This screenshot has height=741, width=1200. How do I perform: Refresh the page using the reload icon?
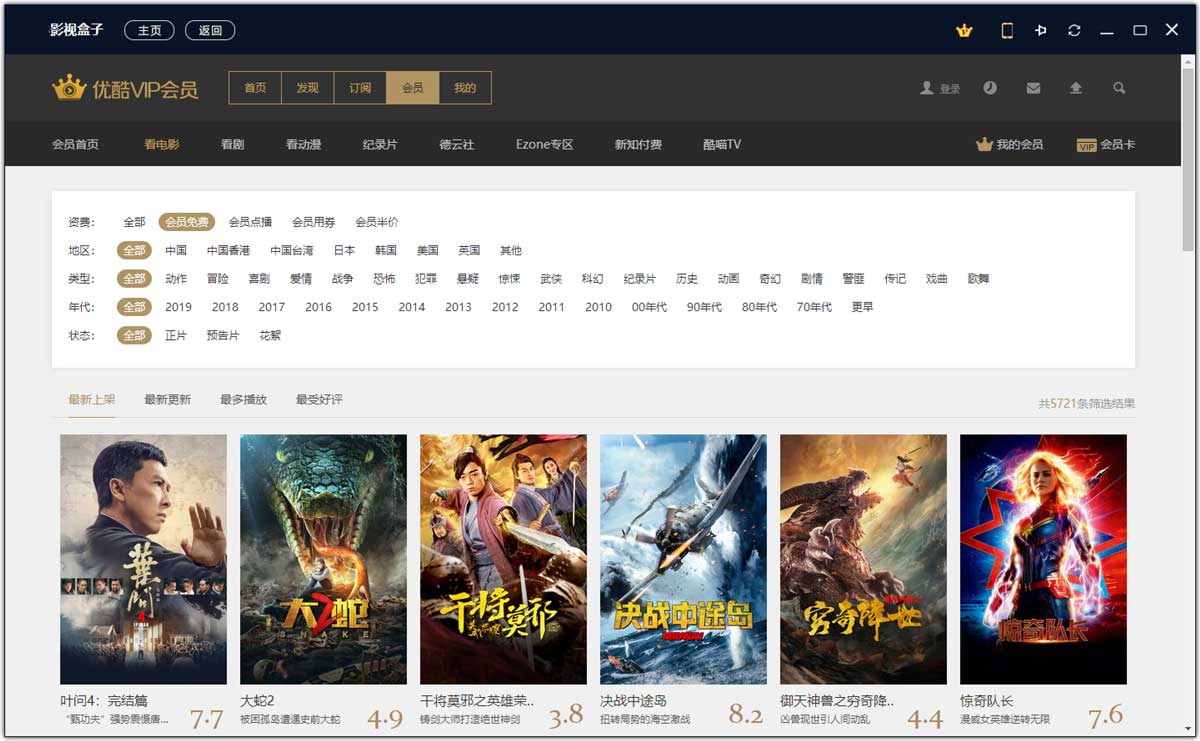pyautogui.click(x=1074, y=30)
